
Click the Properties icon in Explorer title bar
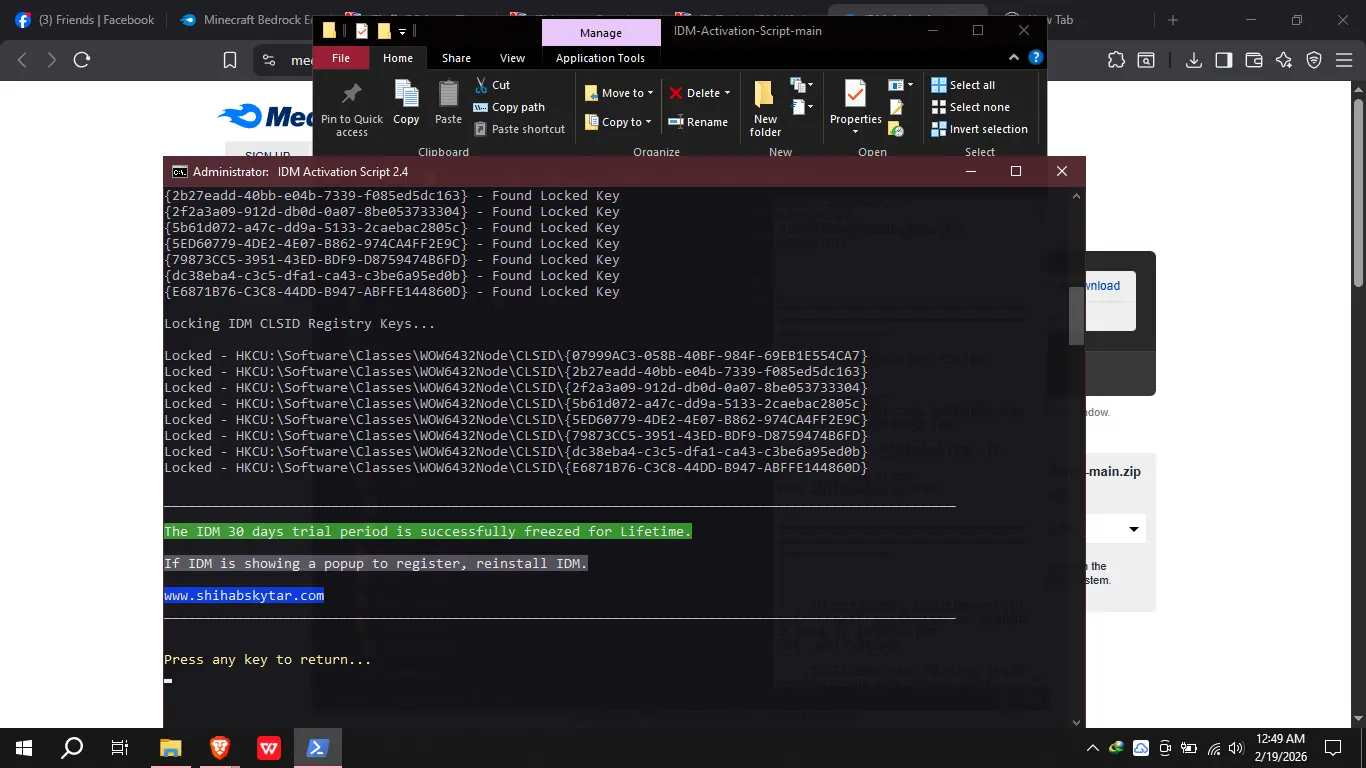[x=362, y=31]
